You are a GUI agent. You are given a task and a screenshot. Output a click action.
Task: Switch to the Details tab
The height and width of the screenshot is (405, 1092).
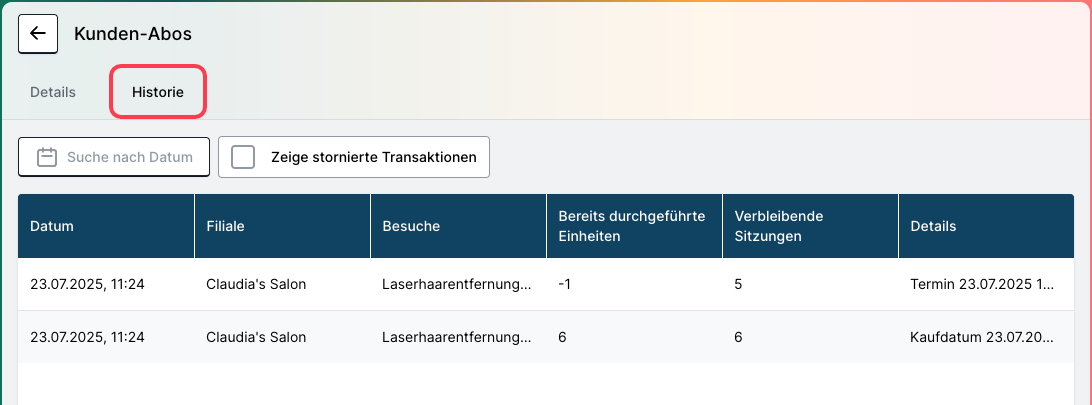(x=53, y=92)
